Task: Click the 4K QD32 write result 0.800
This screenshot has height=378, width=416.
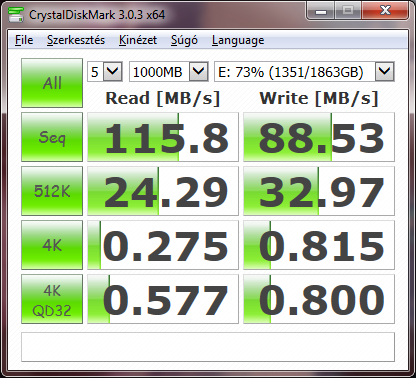Action: click(319, 299)
